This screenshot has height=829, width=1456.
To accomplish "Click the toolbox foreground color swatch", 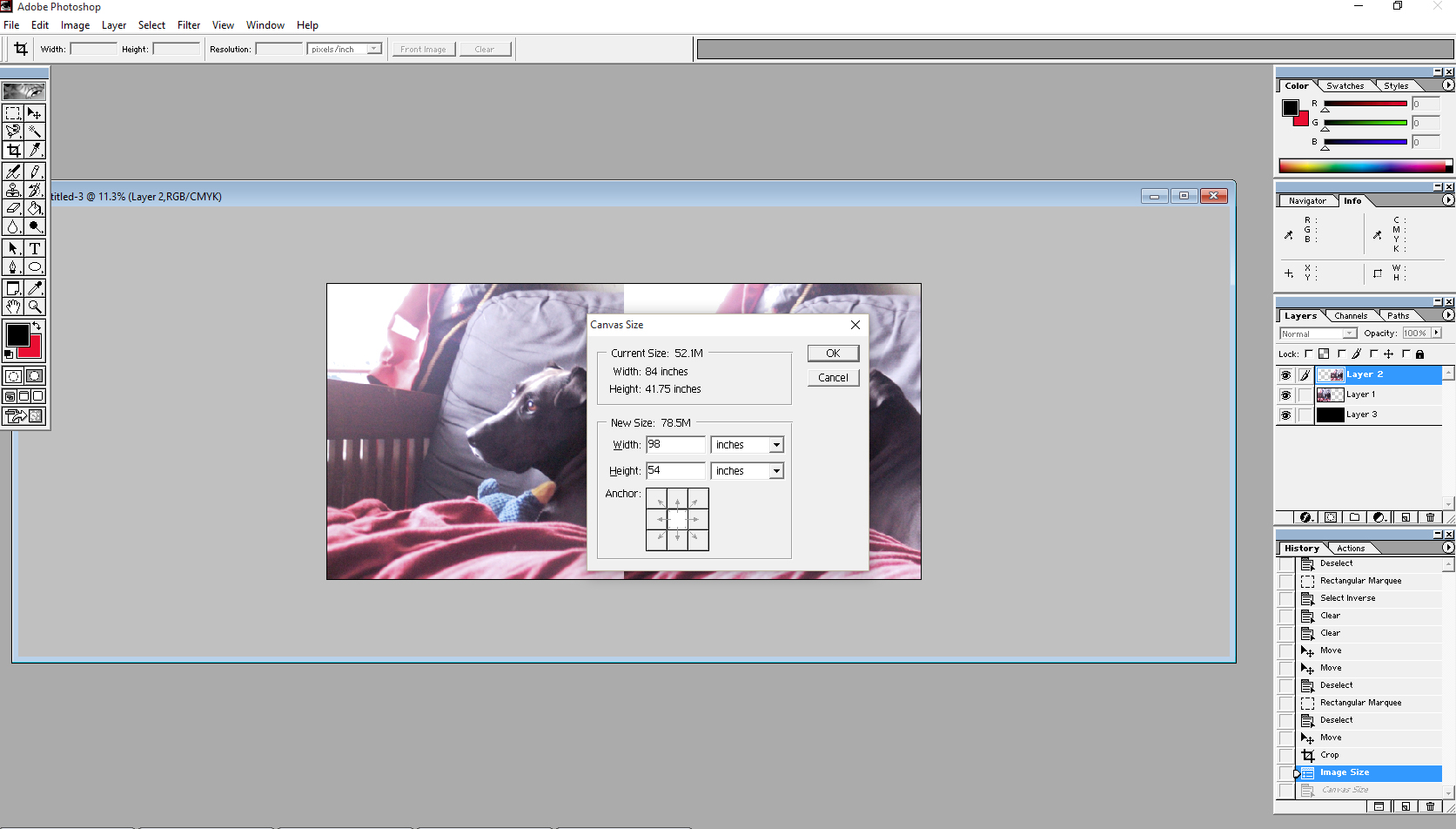I will pyautogui.click(x=17, y=335).
